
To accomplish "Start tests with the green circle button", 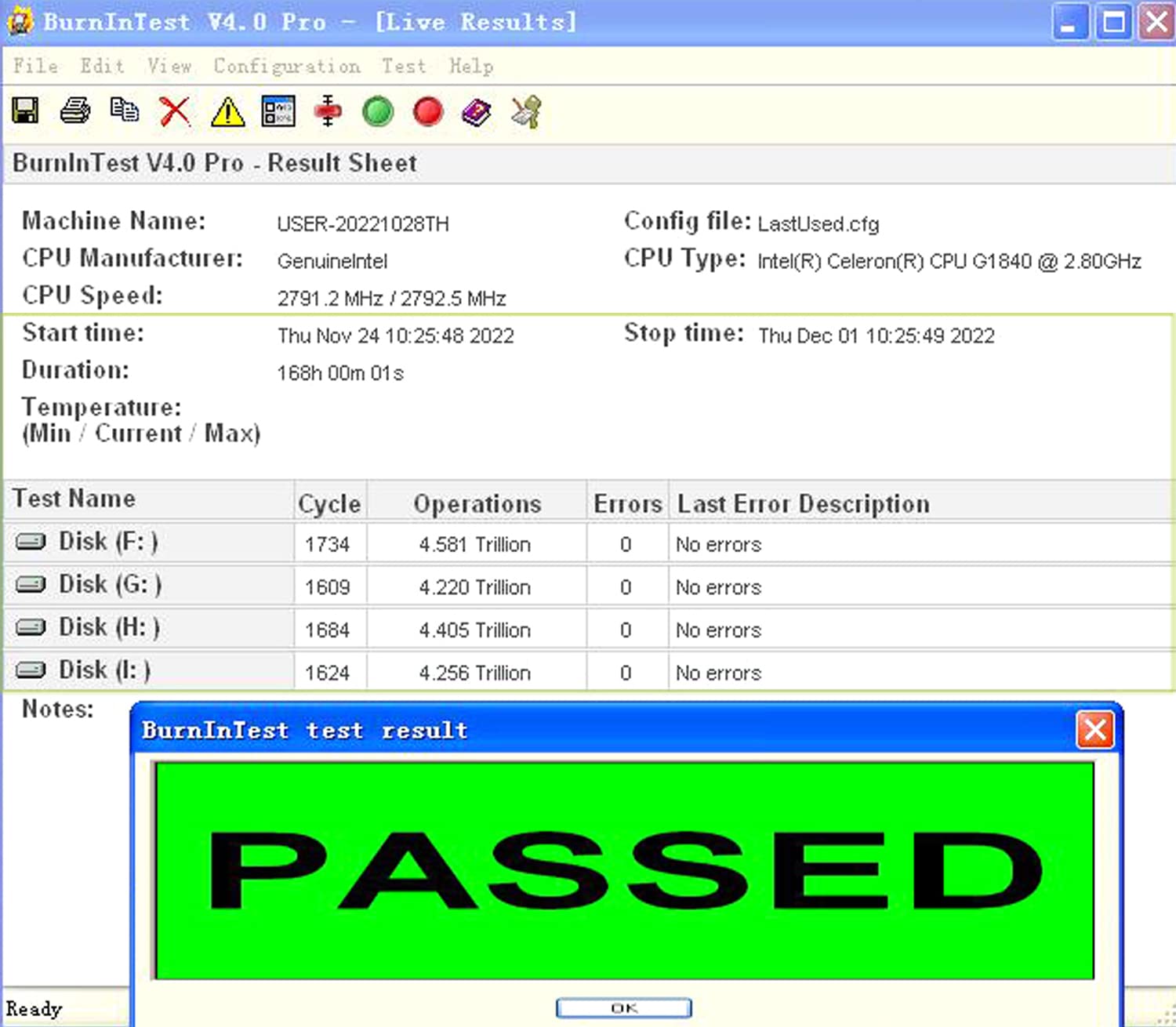I will click(378, 111).
